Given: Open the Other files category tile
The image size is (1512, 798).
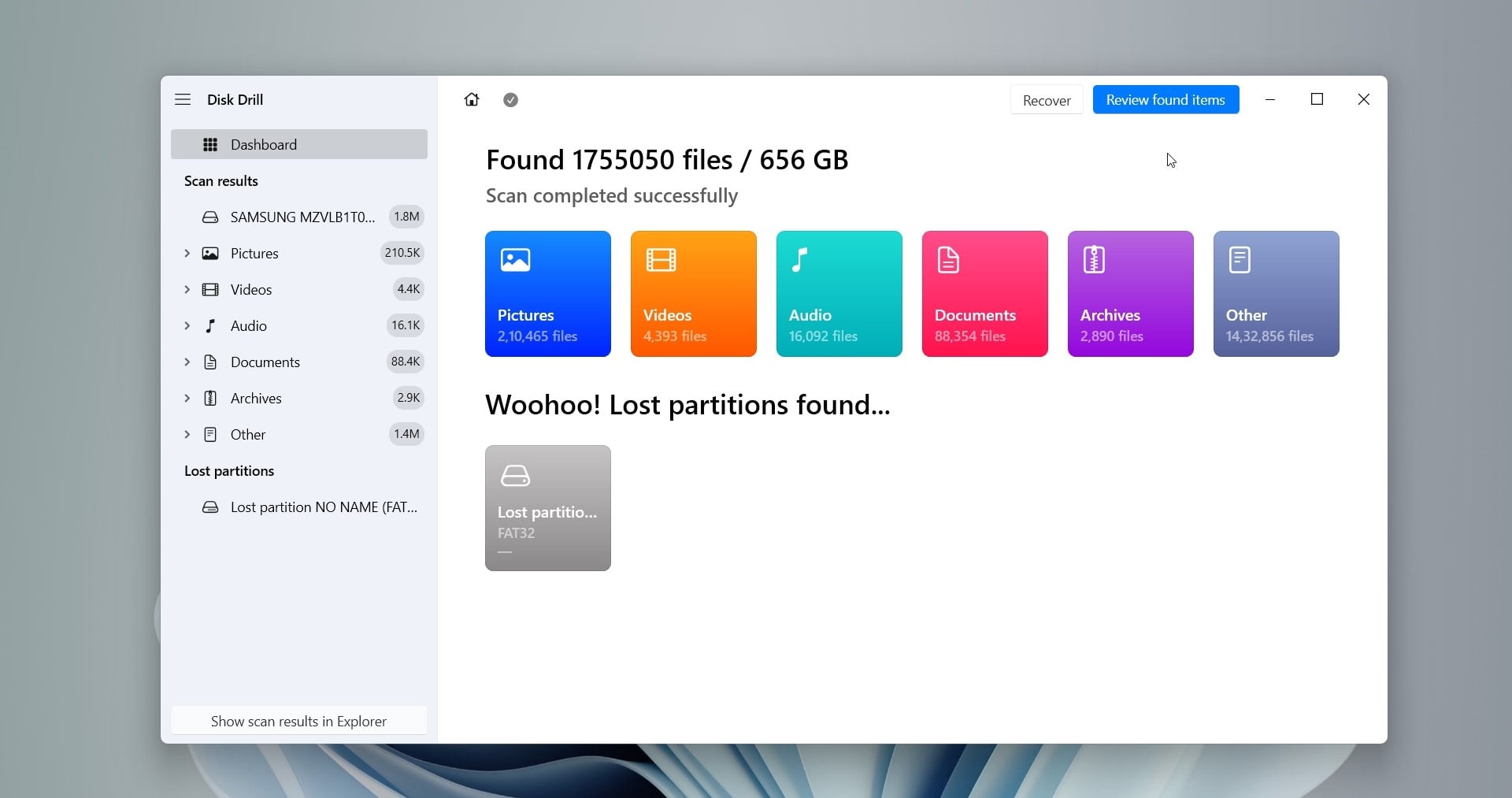Looking at the screenshot, I should tap(1277, 294).
